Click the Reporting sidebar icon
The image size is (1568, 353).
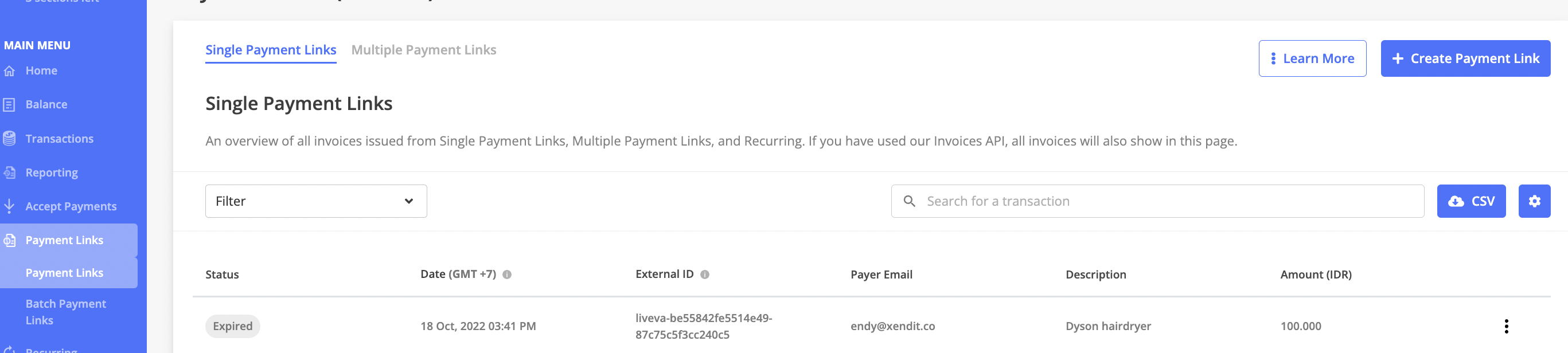(9, 173)
